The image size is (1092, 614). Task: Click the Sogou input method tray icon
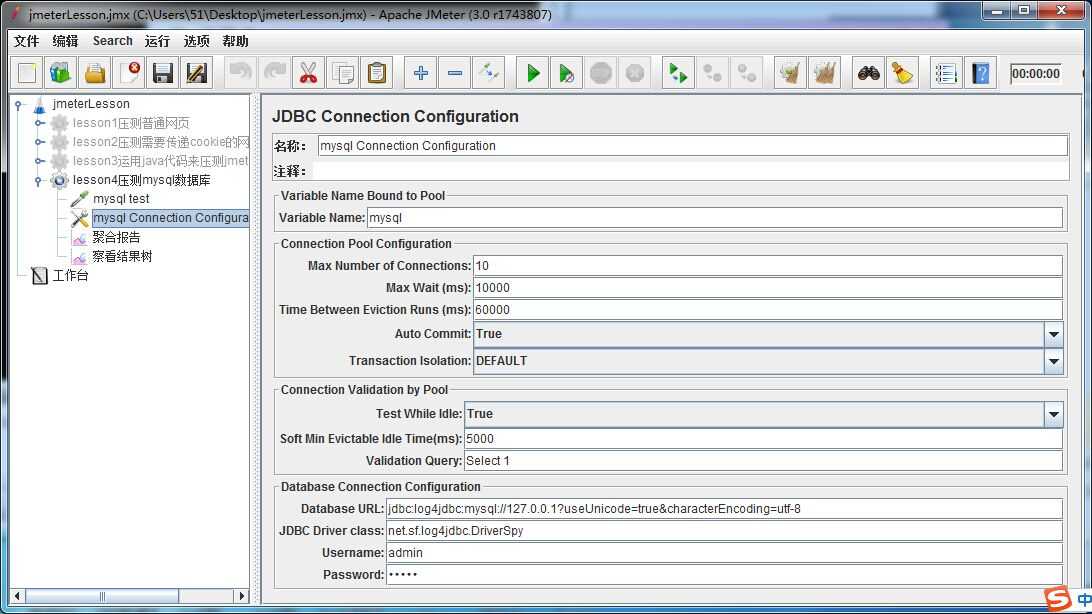(x=1057, y=599)
